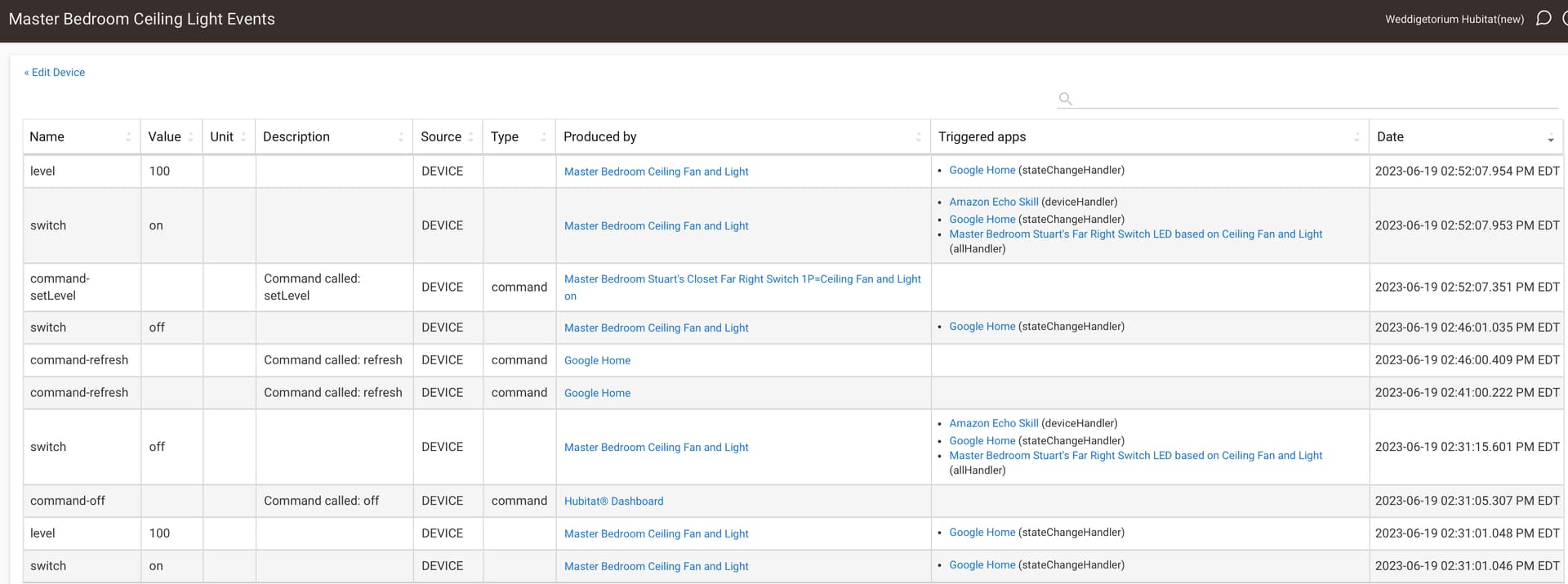Open Ceiling Fan and Light link in 02:46:01.035 row
Image resolution: width=1568 pixels, height=584 pixels.
click(656, 328)
